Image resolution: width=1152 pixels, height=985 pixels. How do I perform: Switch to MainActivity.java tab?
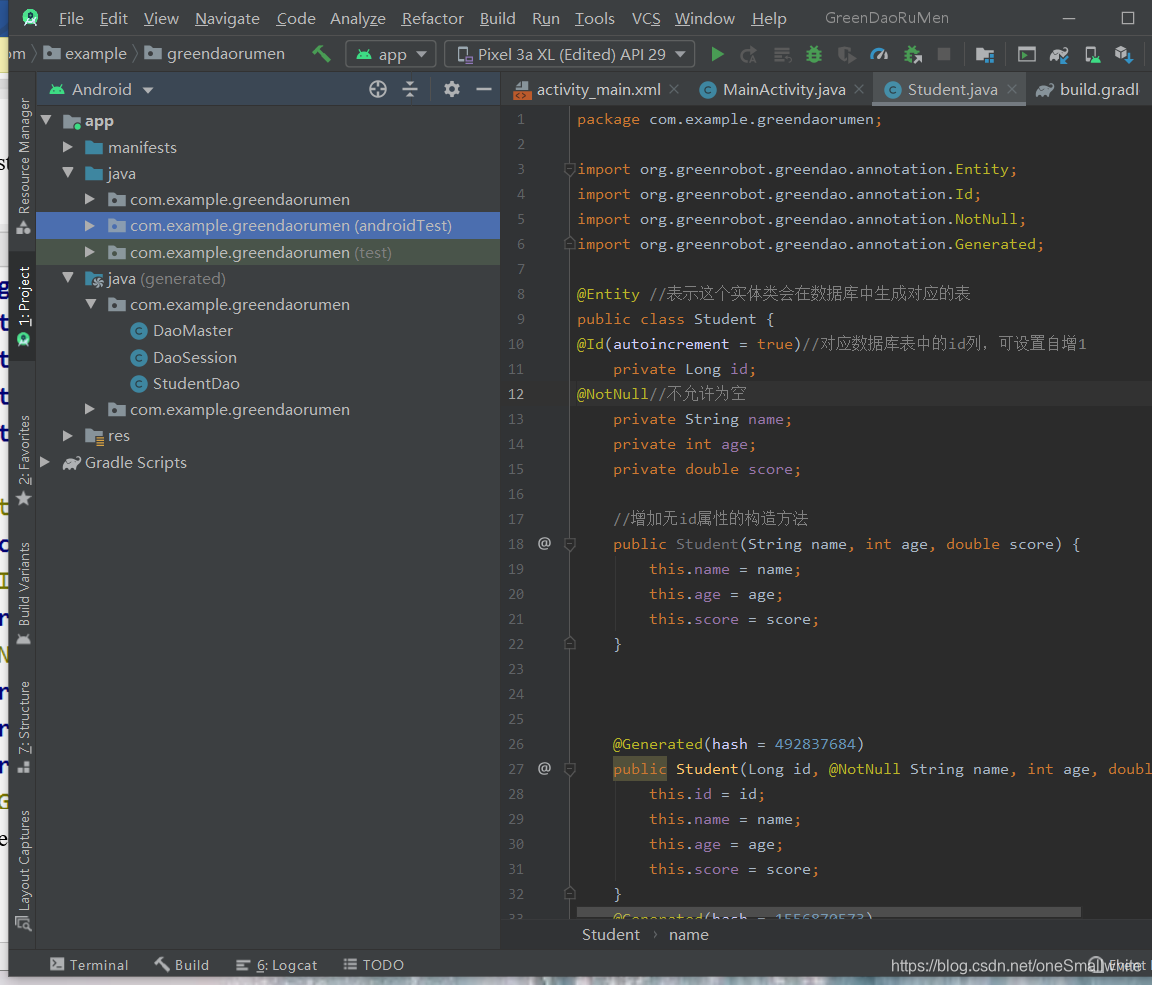(x=782, y=90)
